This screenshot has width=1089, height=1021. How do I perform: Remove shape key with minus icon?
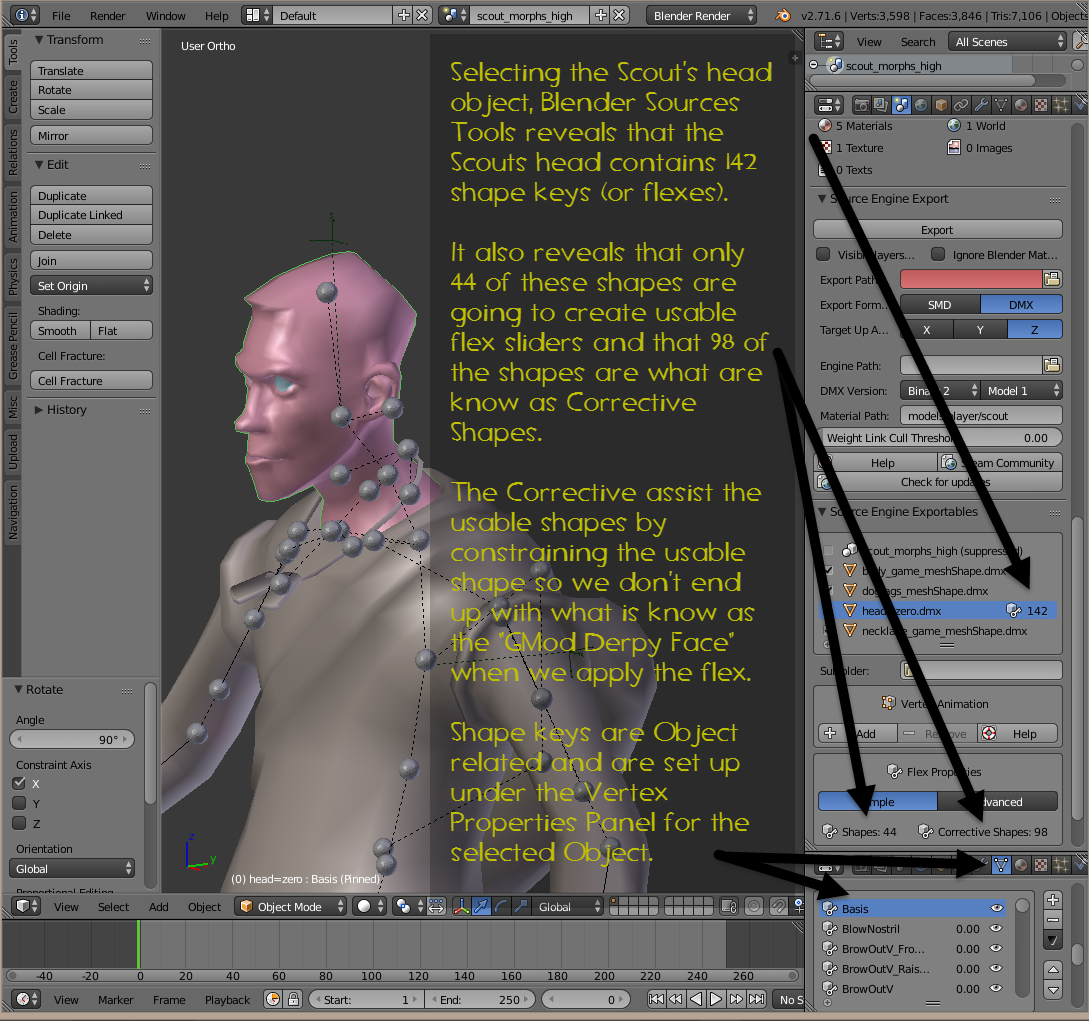(x=1053, y=920)
